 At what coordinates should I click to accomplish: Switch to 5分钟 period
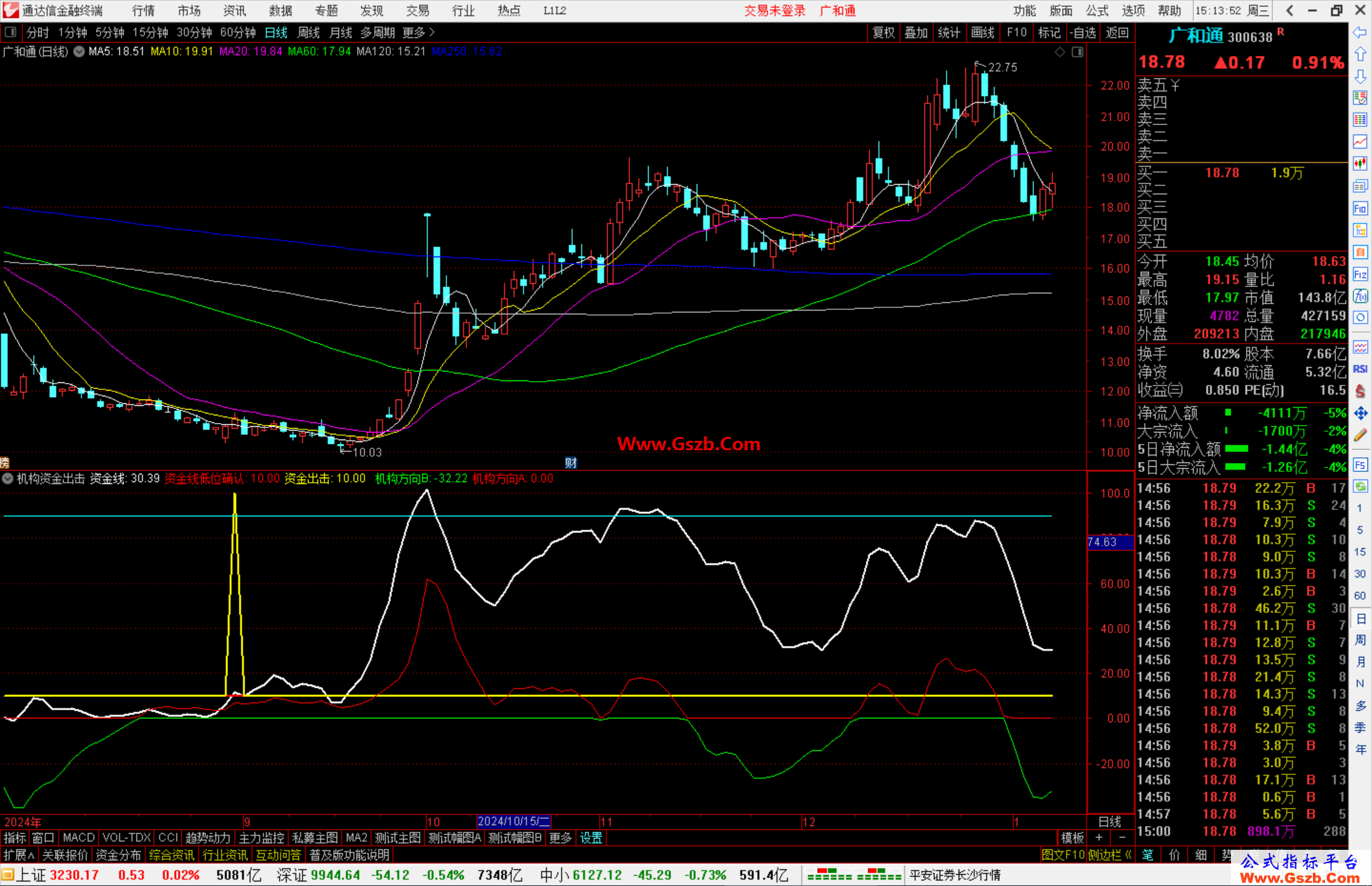pyautogui.click(x=110, y=32)
